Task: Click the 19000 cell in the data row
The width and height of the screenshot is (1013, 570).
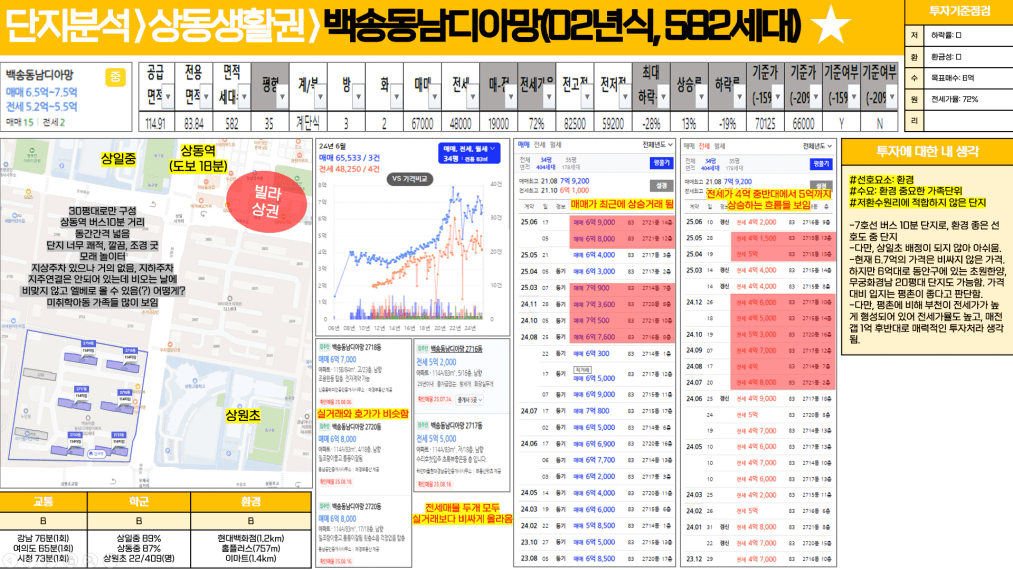Action: point(499,123)
